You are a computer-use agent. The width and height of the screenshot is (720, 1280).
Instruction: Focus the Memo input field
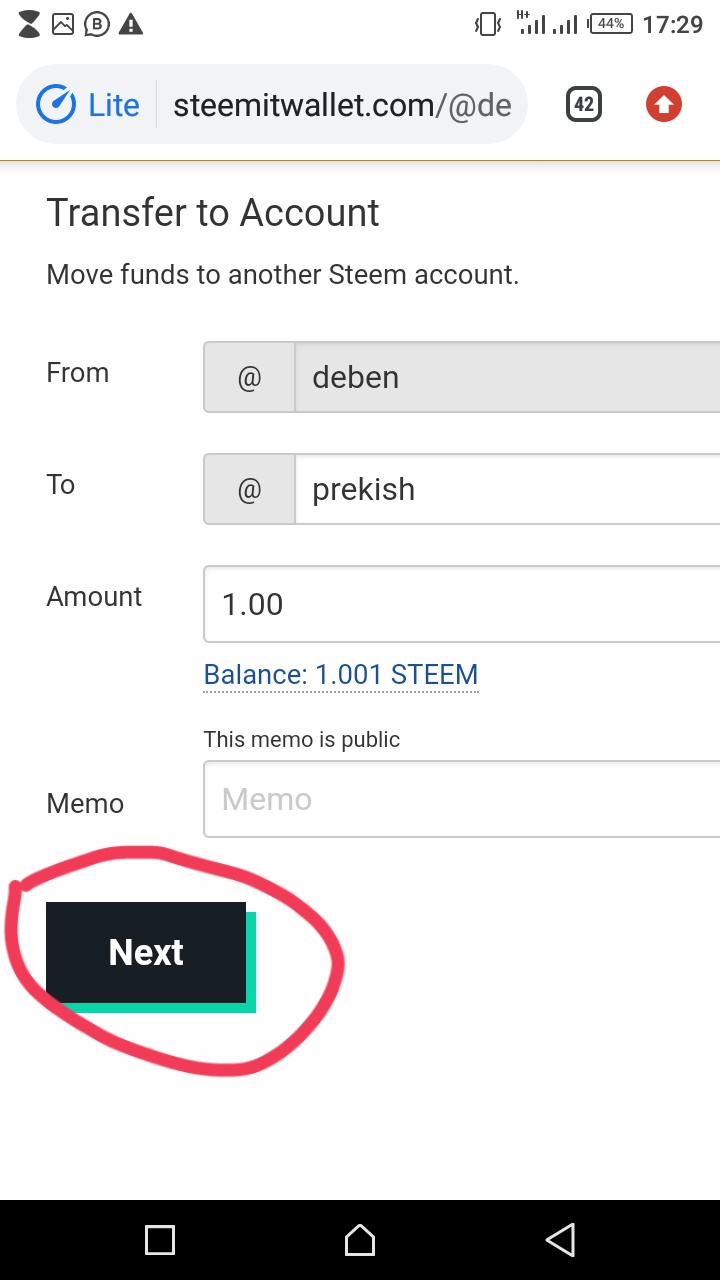tap(460, 799)
